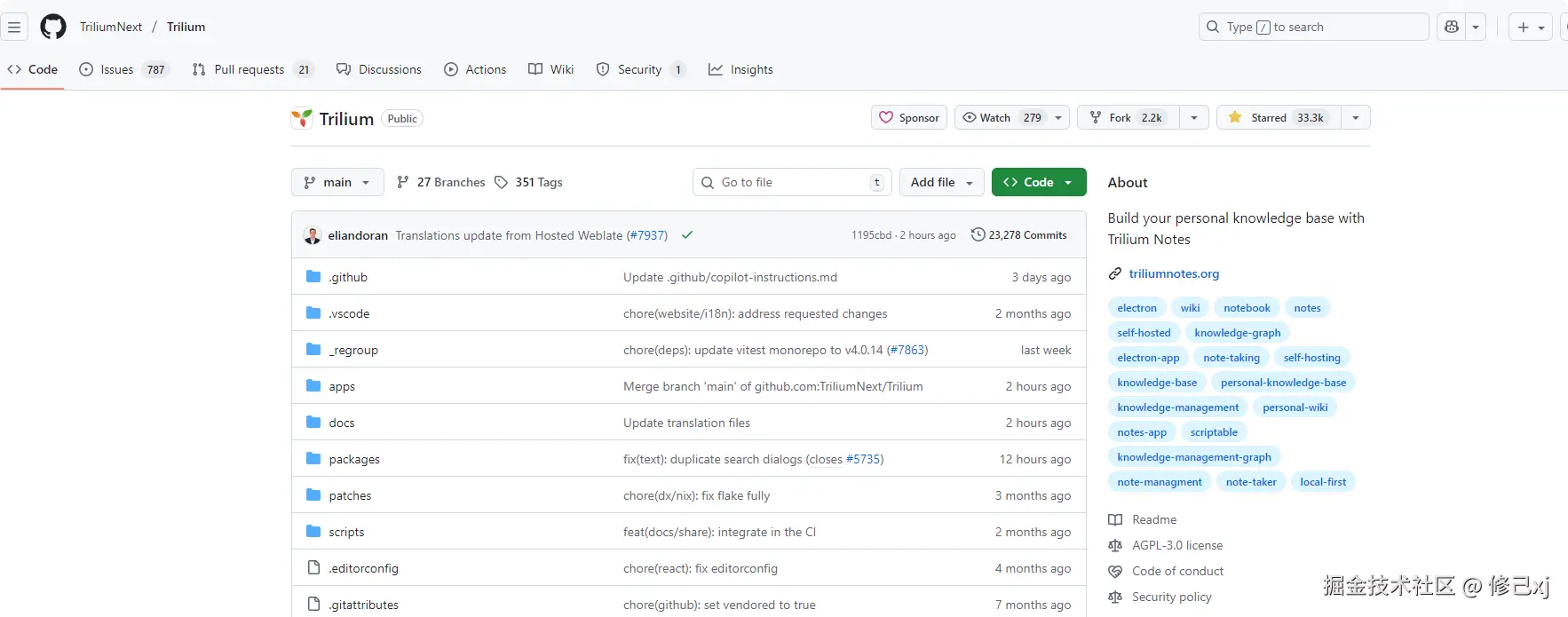This screenshot has width=1568, height=617.
Task: Click the Sponsor heart button
Action: click(x=909, y=117)
